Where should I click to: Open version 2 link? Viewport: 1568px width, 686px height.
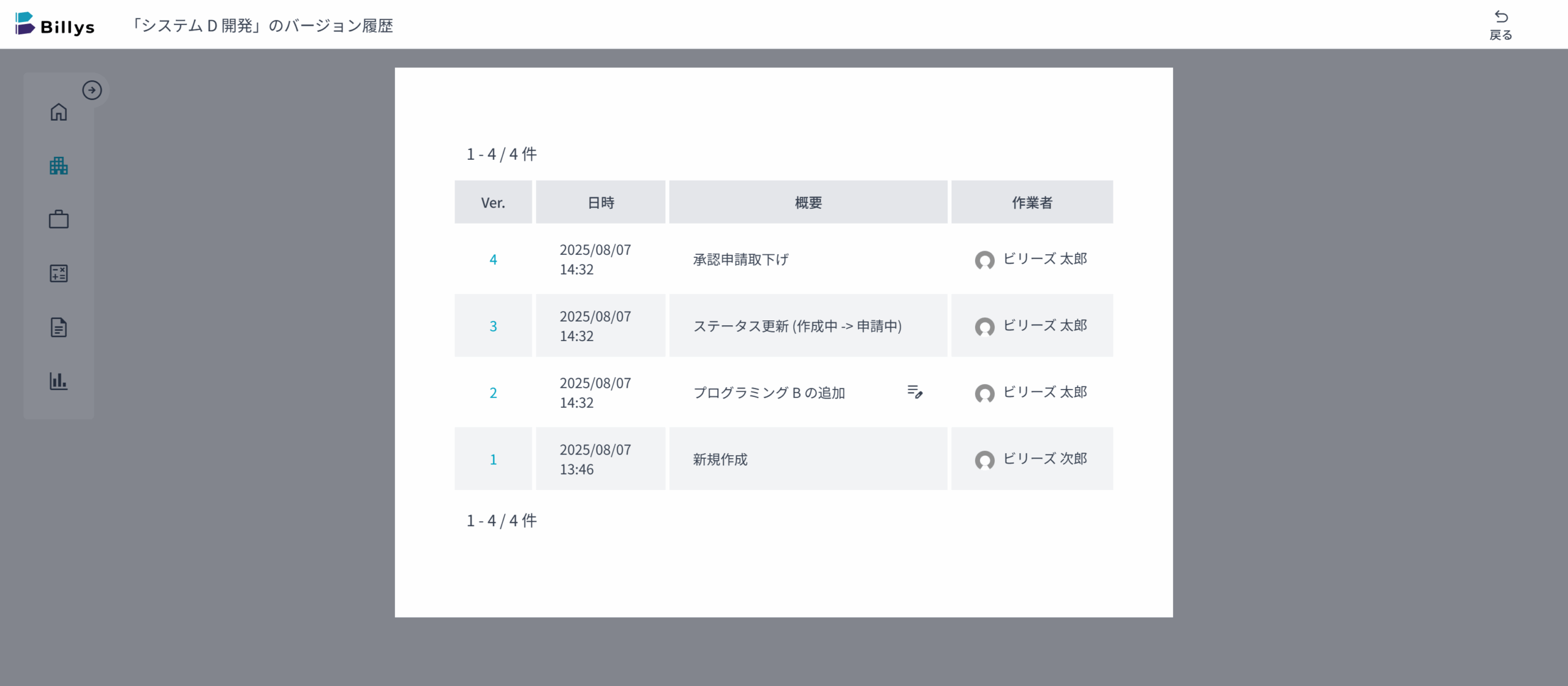[493, 393]
